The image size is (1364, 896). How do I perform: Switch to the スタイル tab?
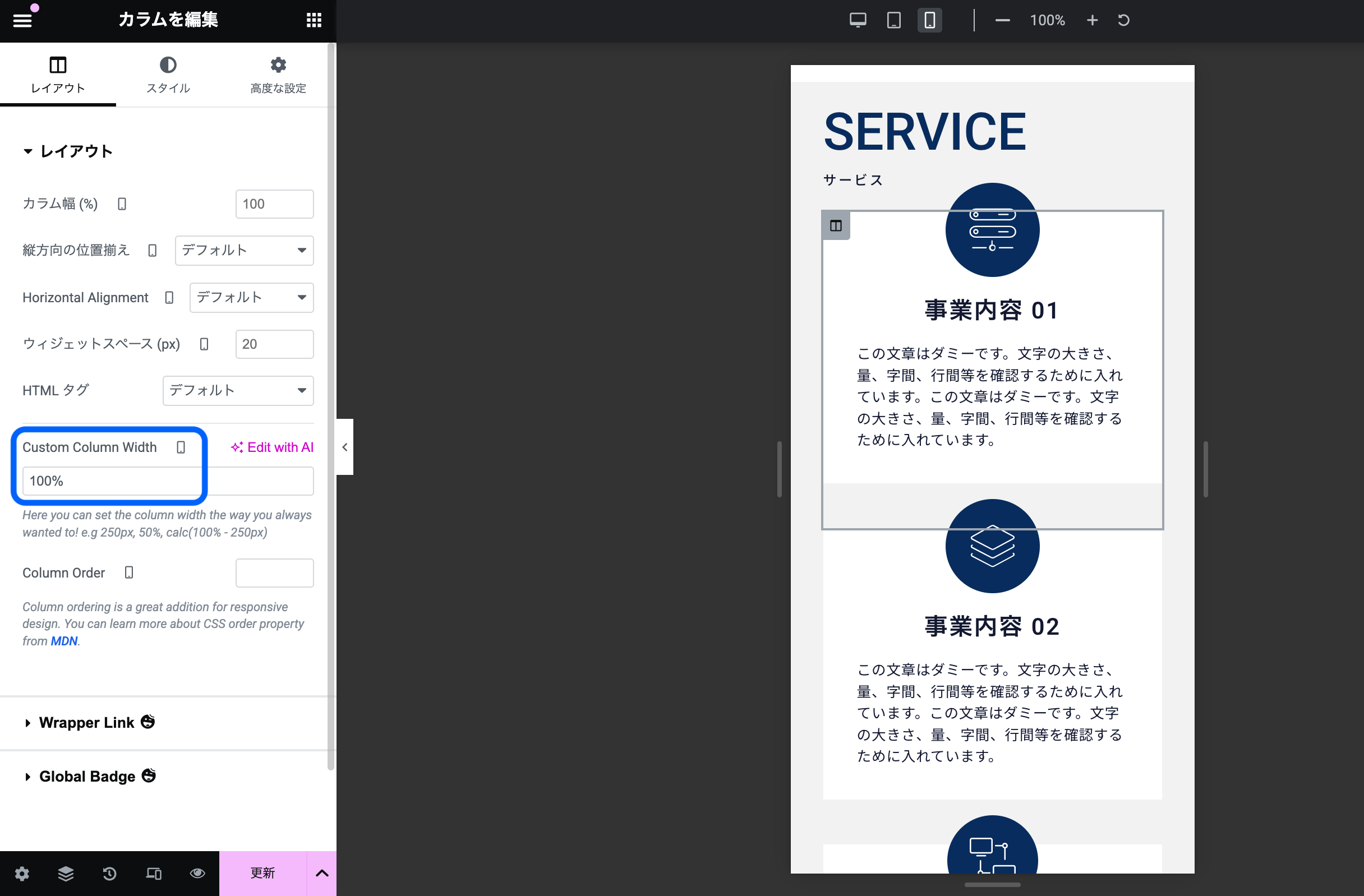point(168,75)
